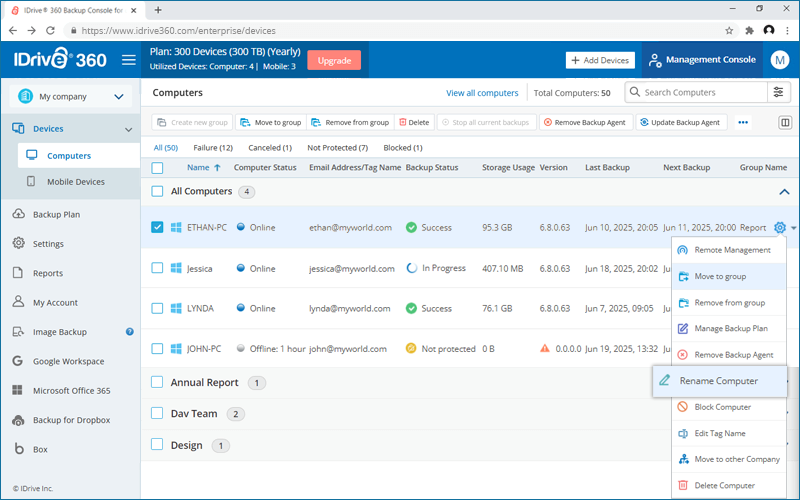
Task: Open the browser three-dot menu
Action: 788,31
